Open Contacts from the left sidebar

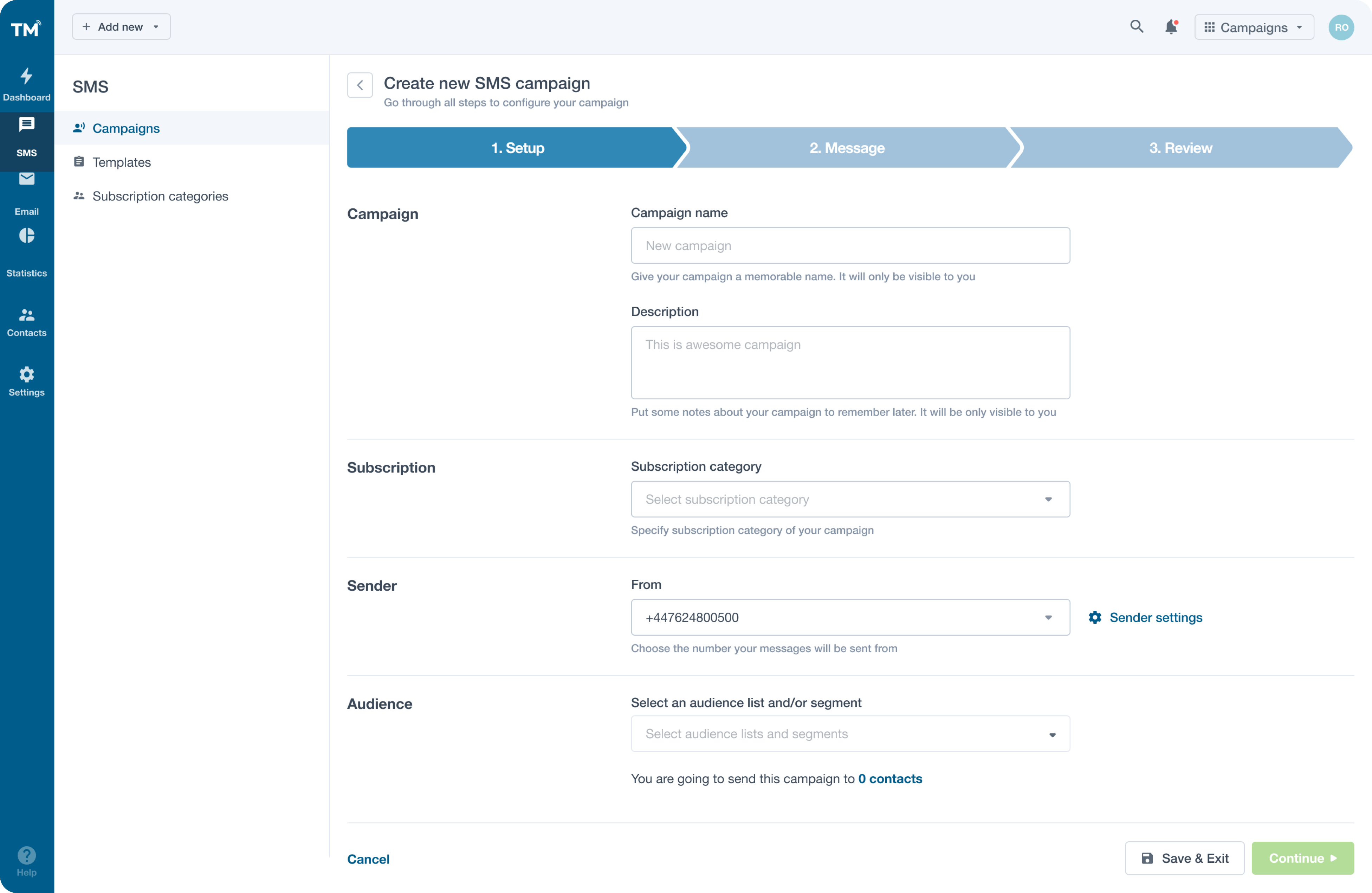(26, 320)
